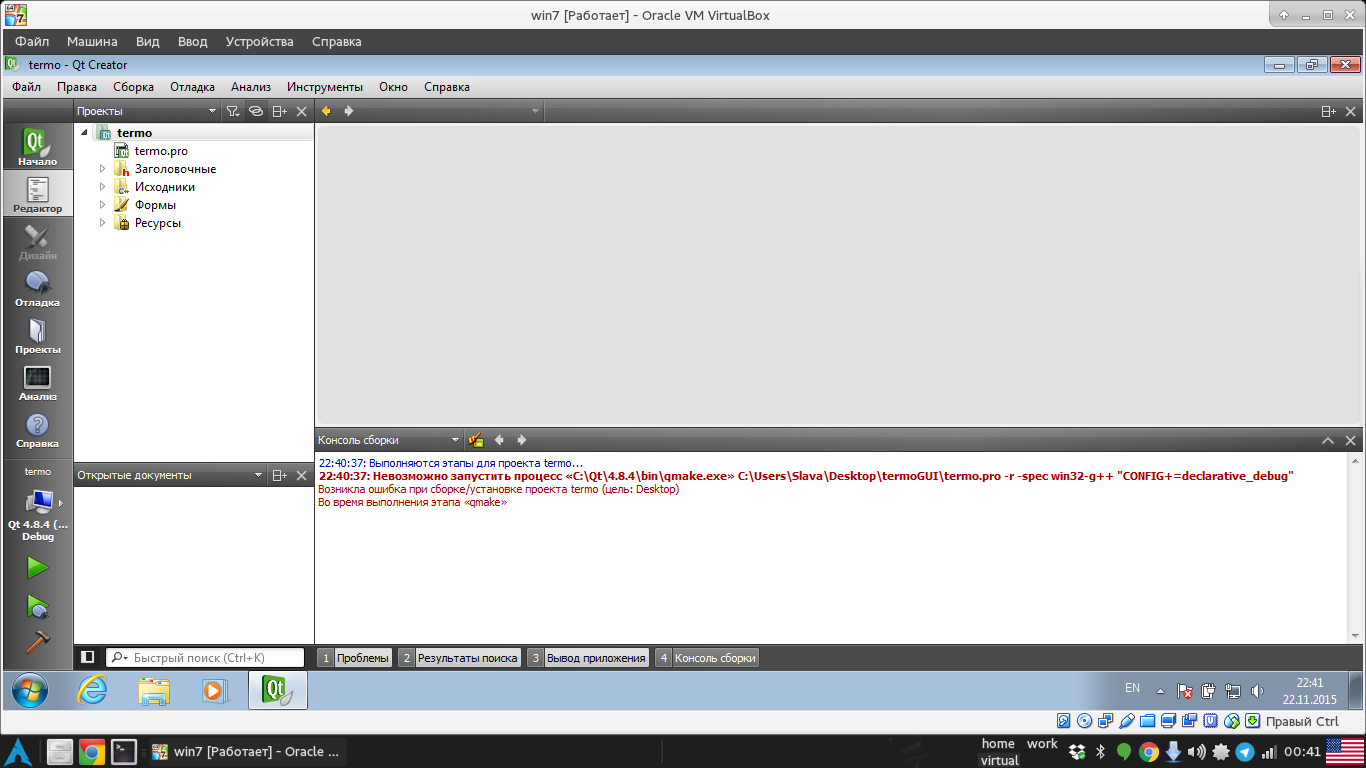The image size is (1366, 768).
Task: Click the hammer Build Project button
Action: click(x=37, y=641)
